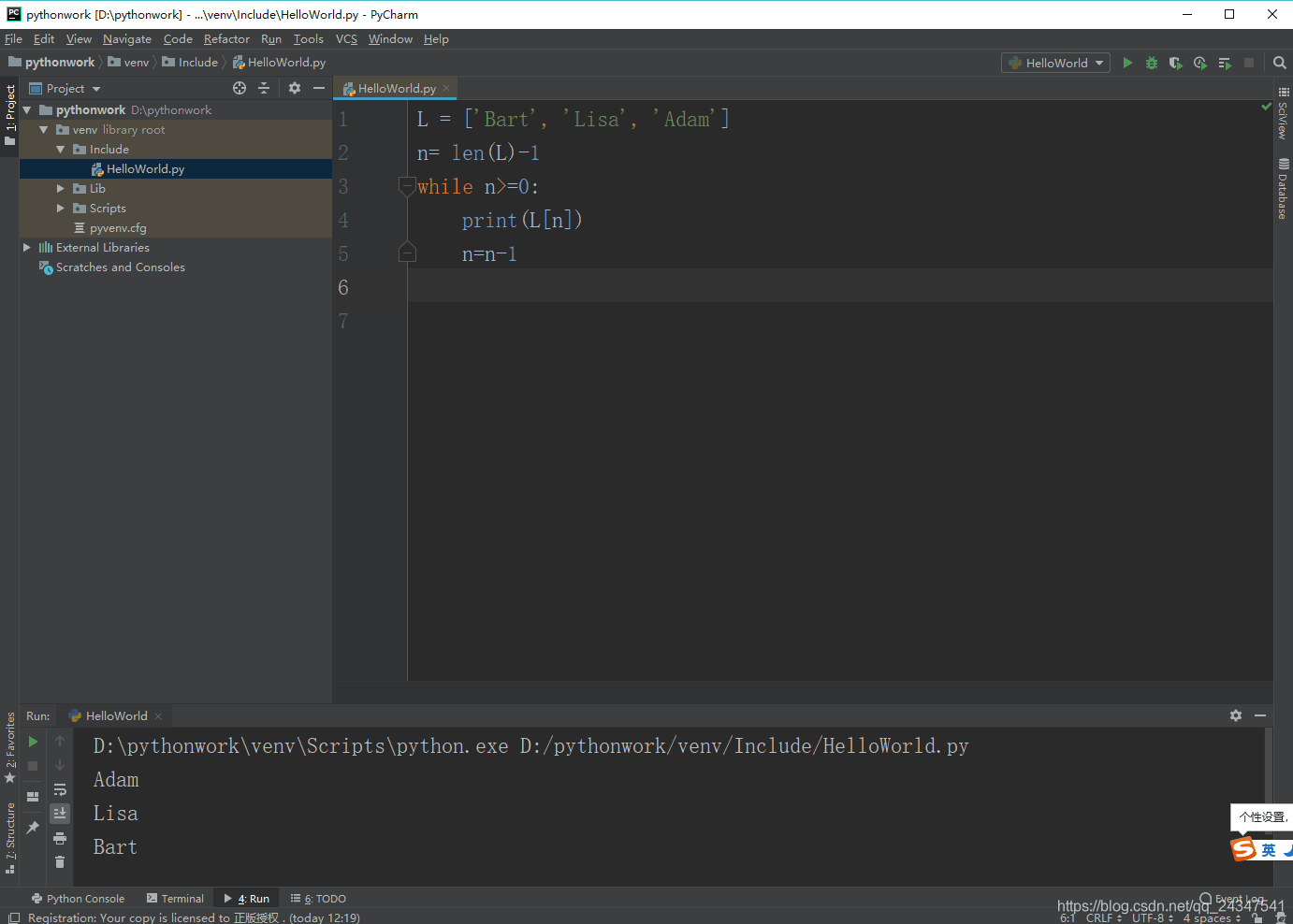Screen dimensions: 1293x924
Task: Open Search Everywhere magnifier icon
Action: point(1280,63)
